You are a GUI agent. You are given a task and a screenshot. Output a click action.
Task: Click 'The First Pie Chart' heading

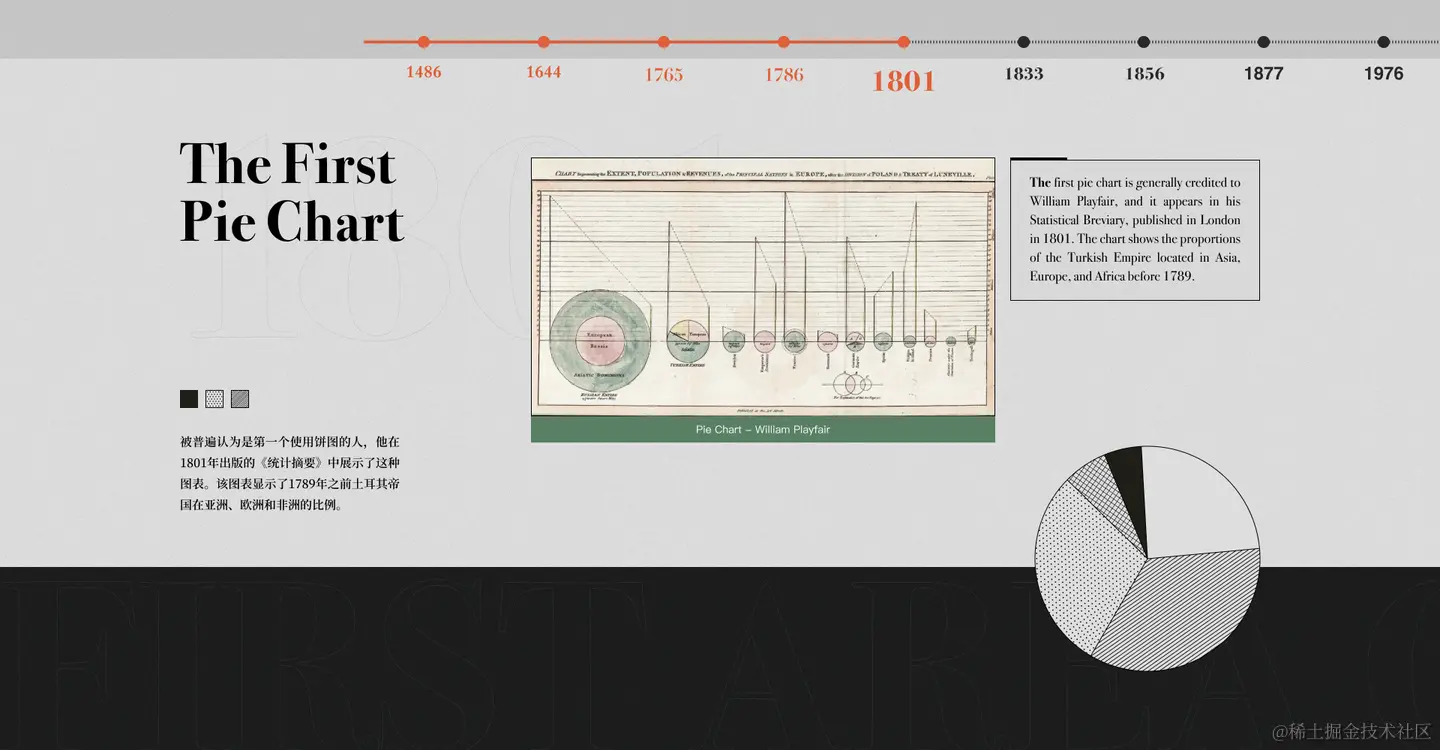pyautogui.click(x=291, y=192)
